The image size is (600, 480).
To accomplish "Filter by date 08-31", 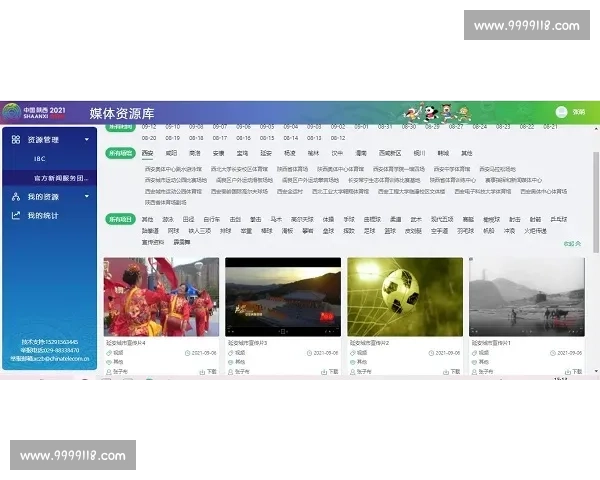I will point(385,127).
